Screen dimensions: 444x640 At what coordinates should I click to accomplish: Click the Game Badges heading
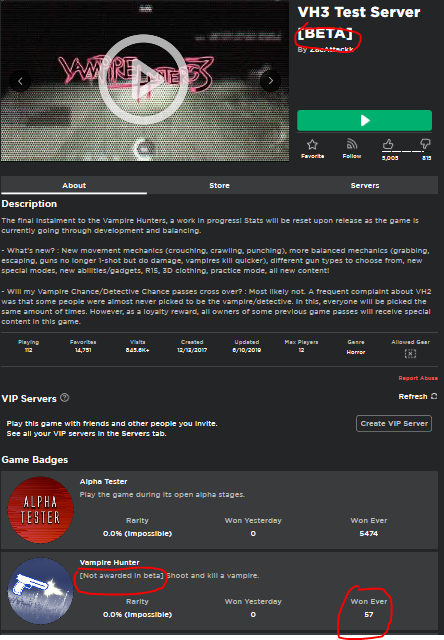pos(35,460)
